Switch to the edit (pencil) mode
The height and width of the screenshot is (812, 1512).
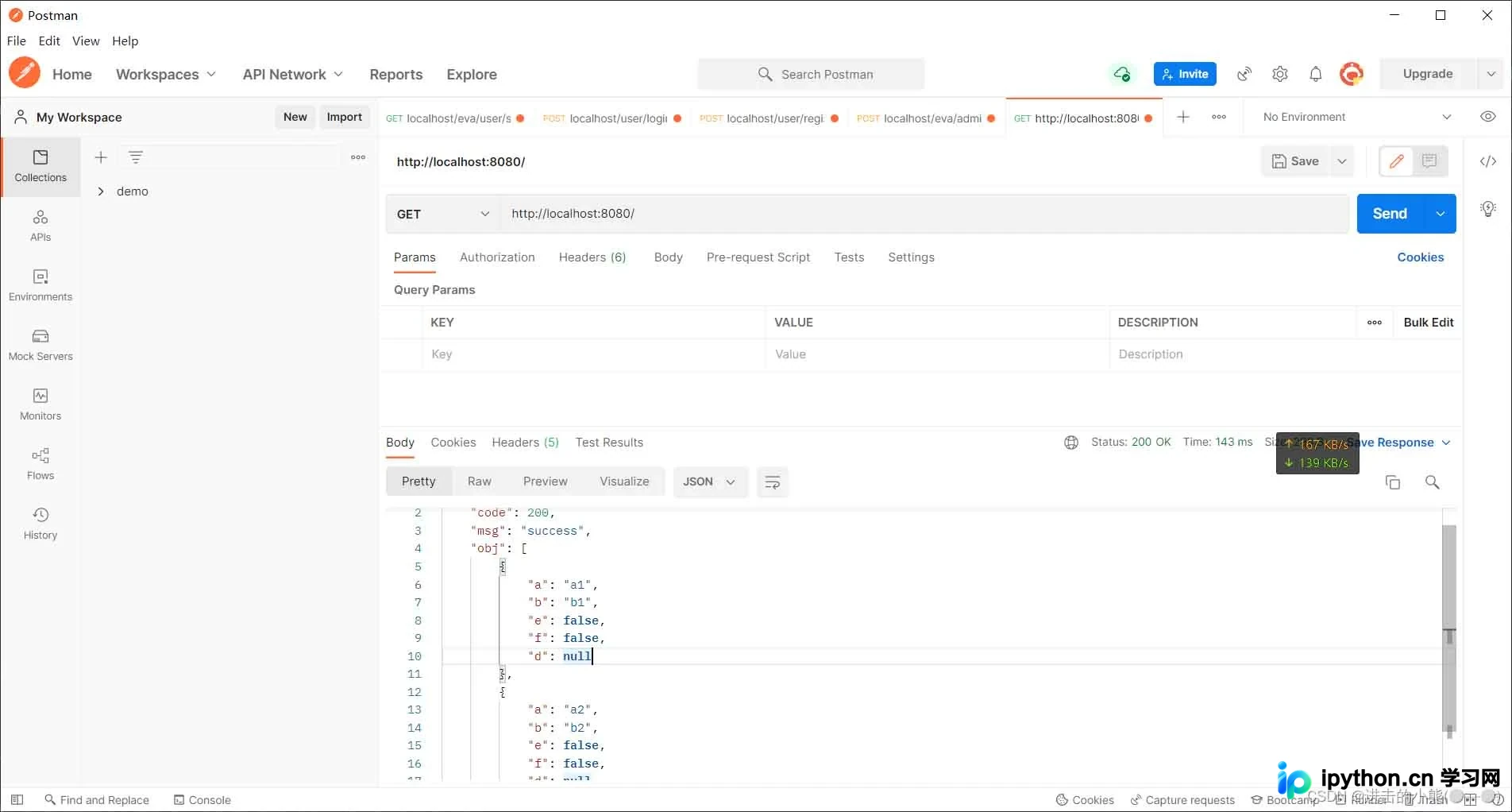pos(1397,161)
